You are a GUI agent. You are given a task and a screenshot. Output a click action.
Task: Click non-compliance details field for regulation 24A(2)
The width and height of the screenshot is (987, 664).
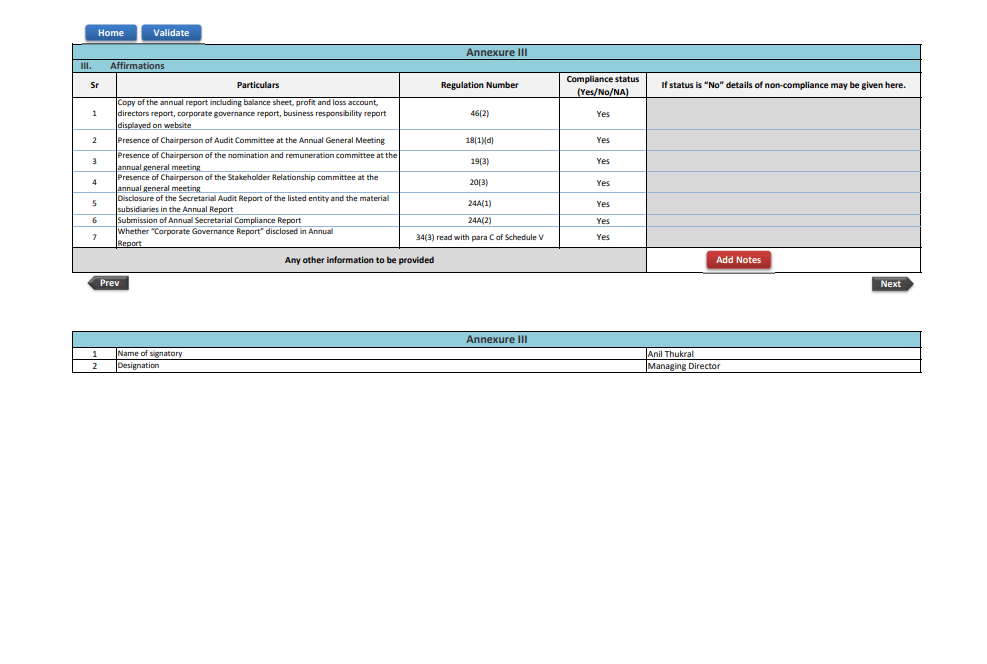[784, 221]
